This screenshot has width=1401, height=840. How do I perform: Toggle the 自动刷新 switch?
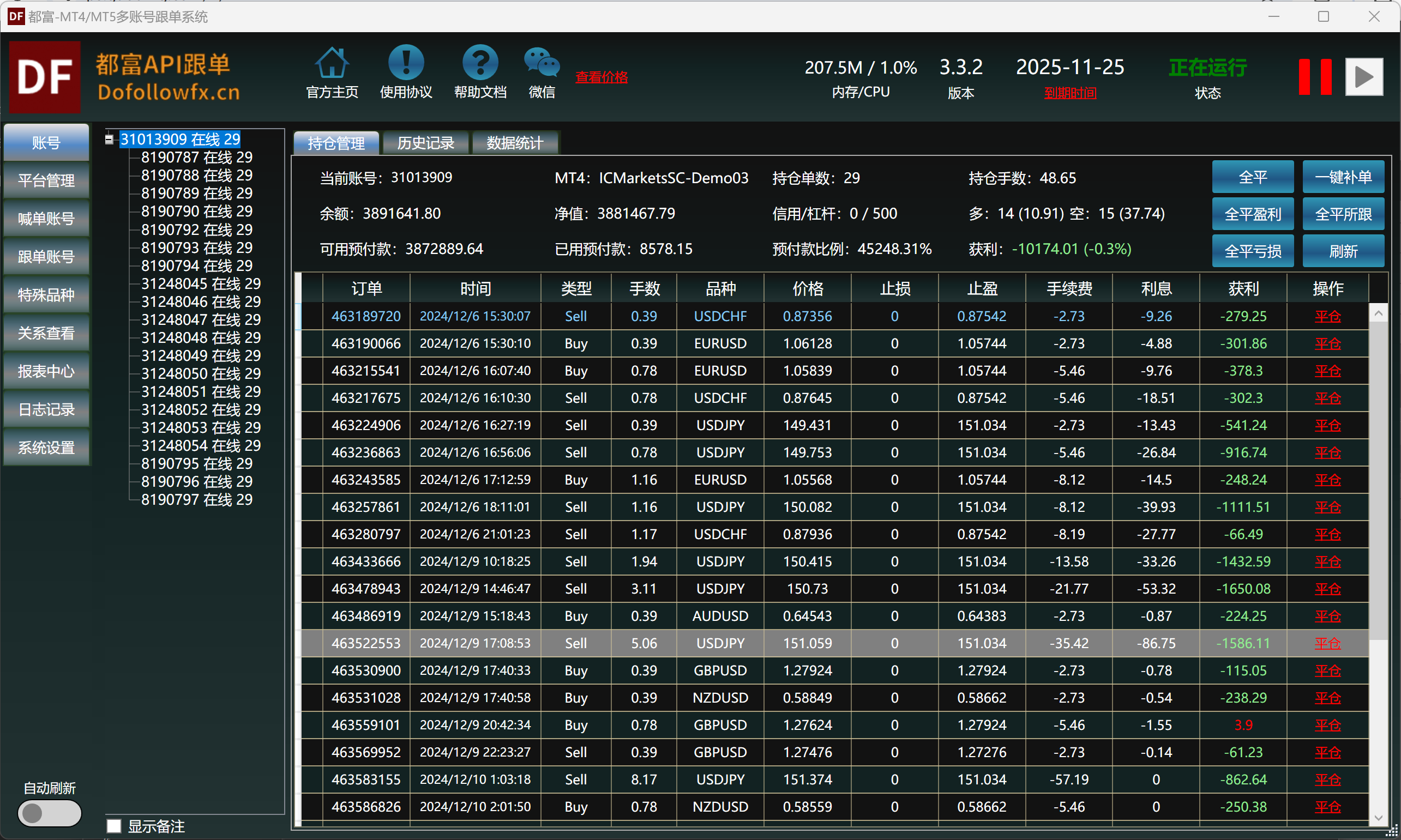[x=49, y=813]
